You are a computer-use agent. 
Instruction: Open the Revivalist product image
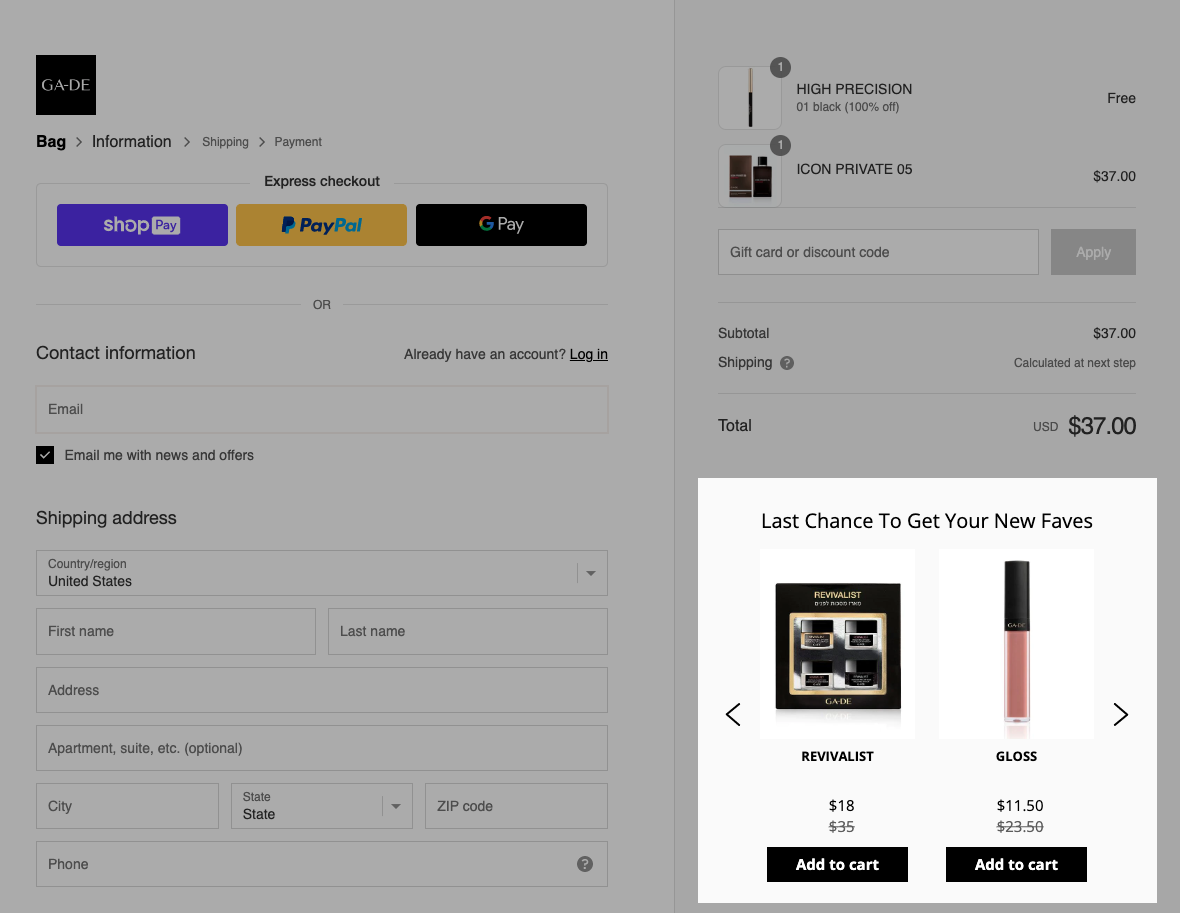(838, 644)
